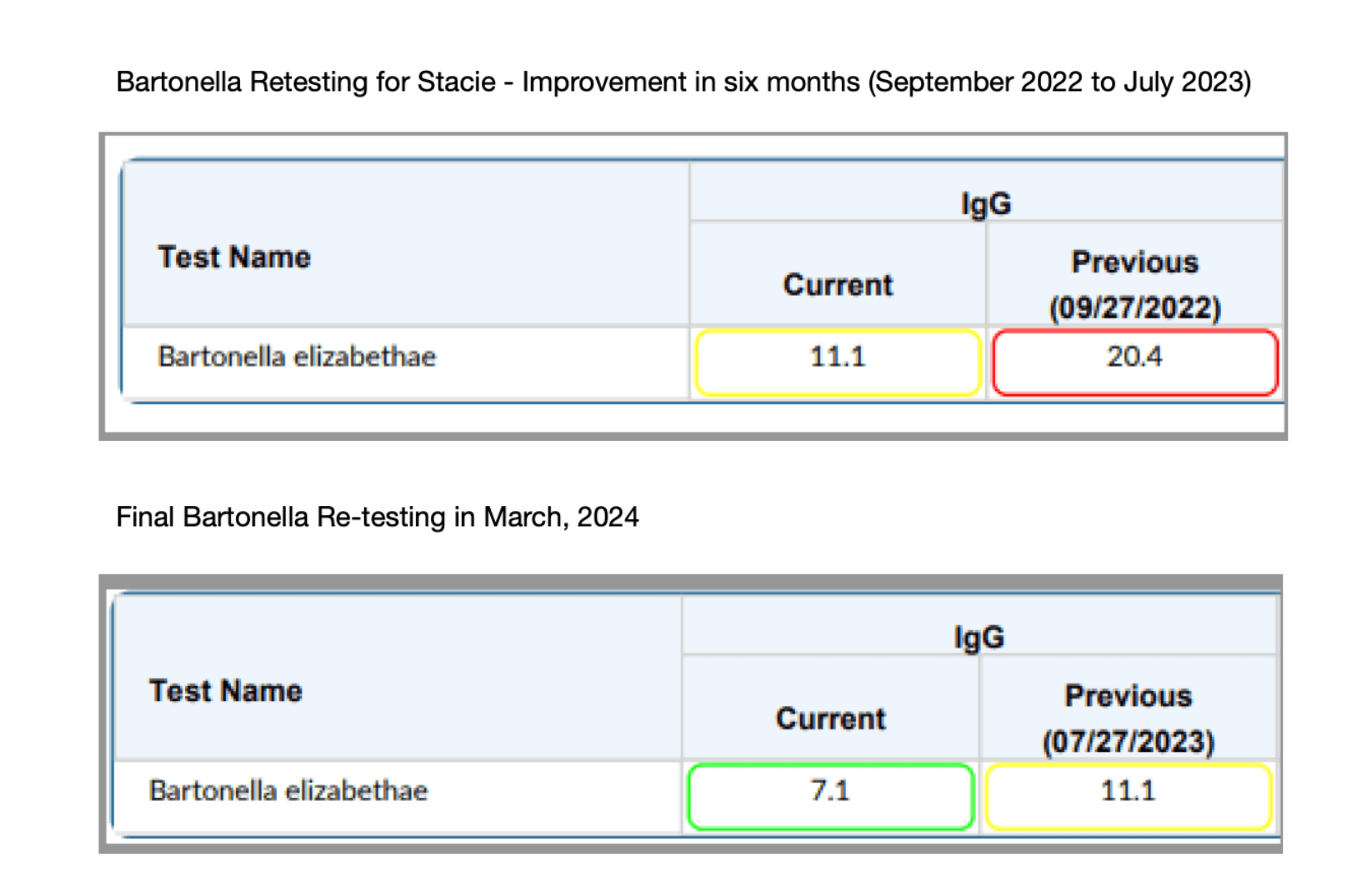The height and width of the screenshot is (892, 1372).
Task: Click the "Final Bartonella Re-testing in March, 2024" heading
Action: (x=377, y=517)
